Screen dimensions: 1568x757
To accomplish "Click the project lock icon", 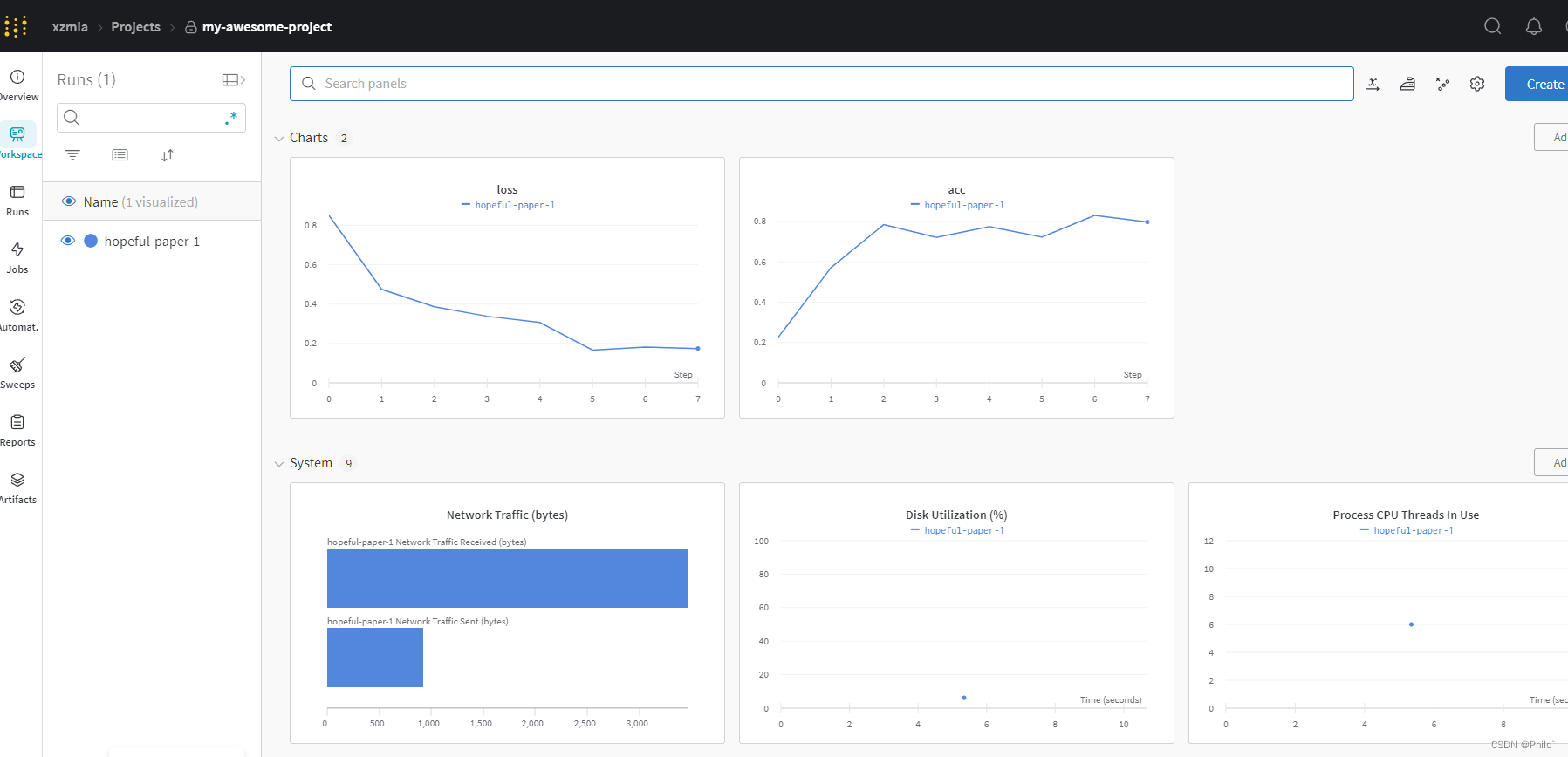I will pyautogui.click(x=191, y=27).
